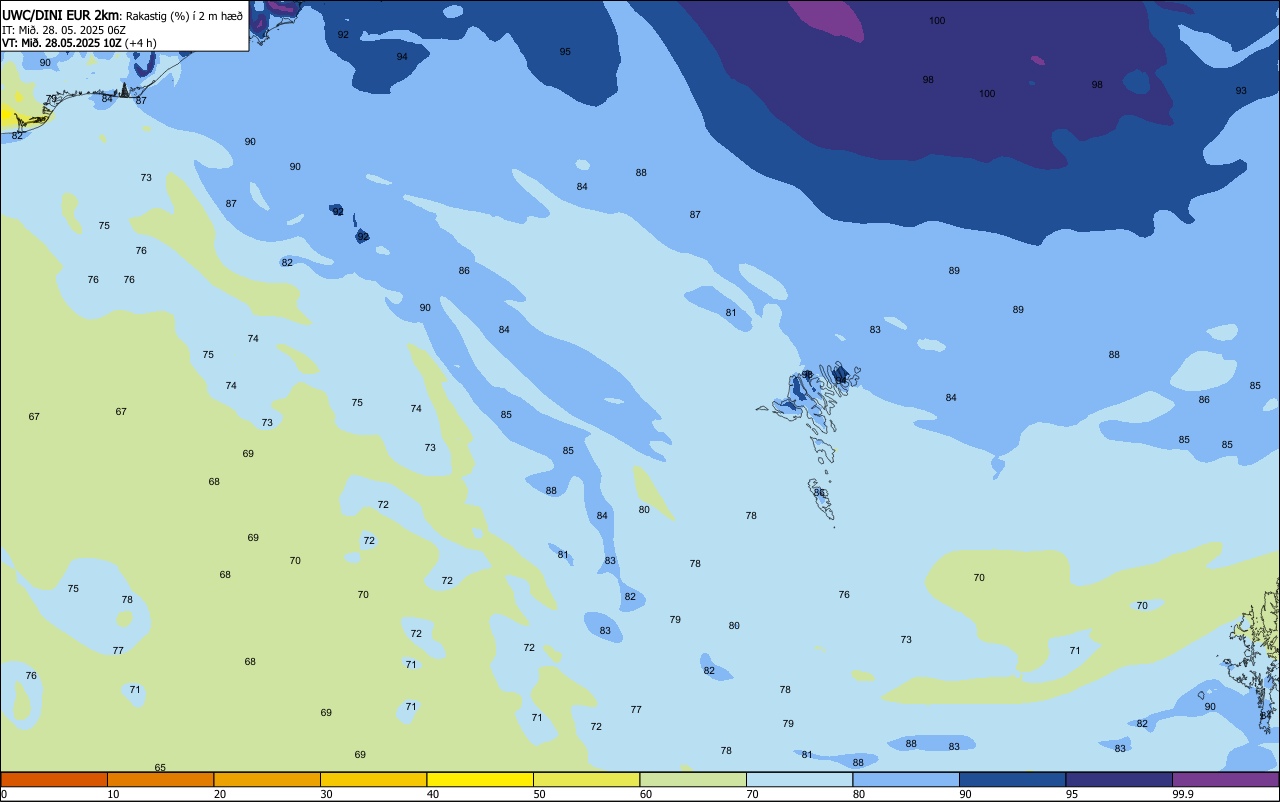Click the color scale tick label 30
The height and width of the screenshot is (802, 1280).
(326, 794)
